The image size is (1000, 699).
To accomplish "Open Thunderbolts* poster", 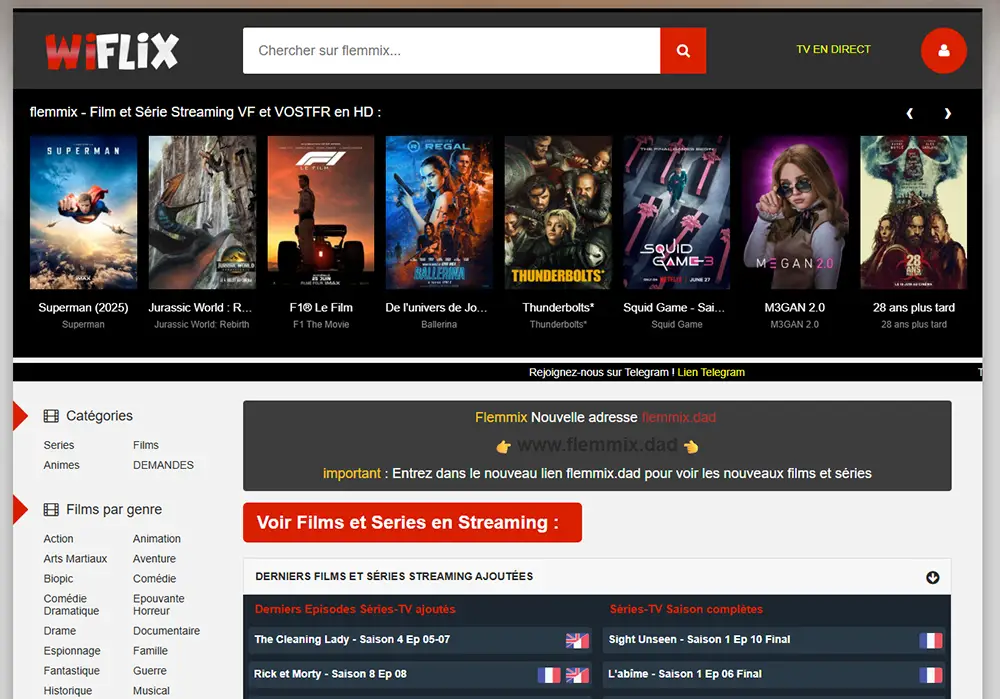I will click(x=558, y=212).
